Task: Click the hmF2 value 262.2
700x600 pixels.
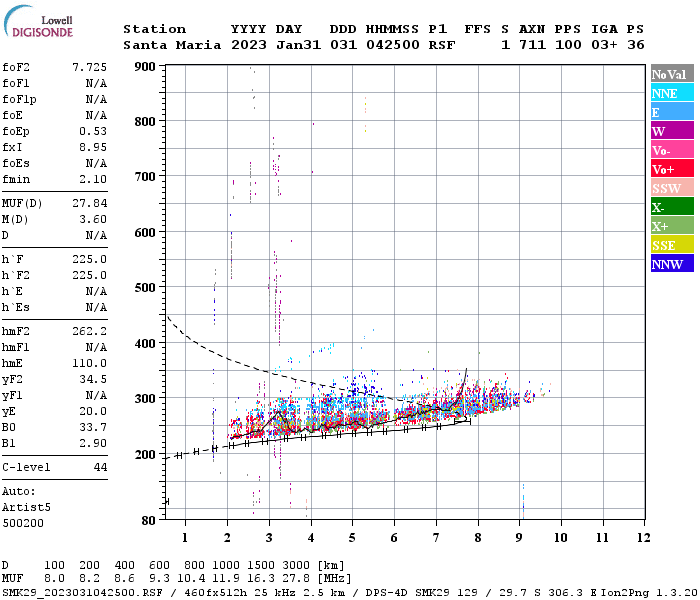Action: pyautogui.click(x=90, y=331)
